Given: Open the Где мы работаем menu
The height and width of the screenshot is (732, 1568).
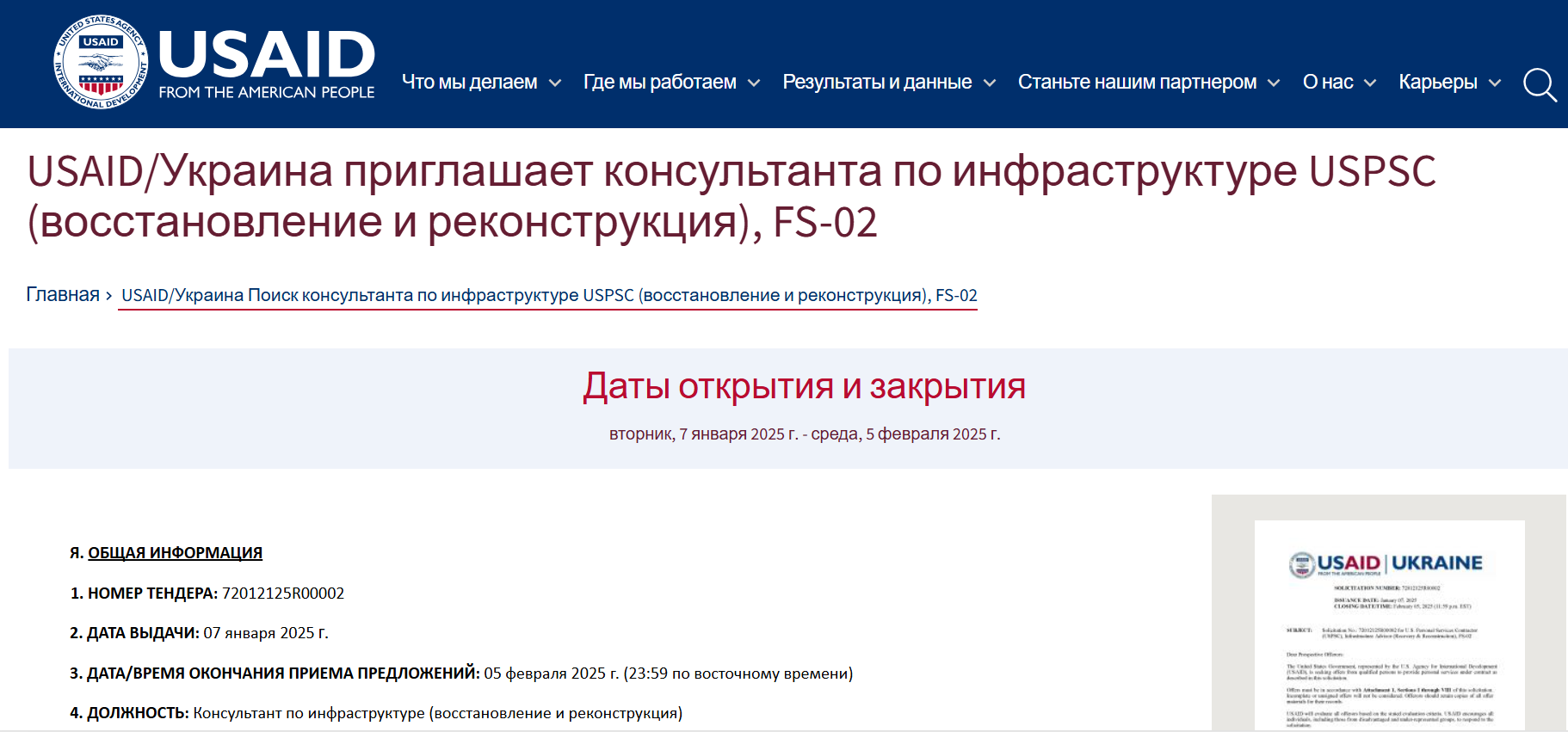Looking at the screenshot, I should [660, 82].
